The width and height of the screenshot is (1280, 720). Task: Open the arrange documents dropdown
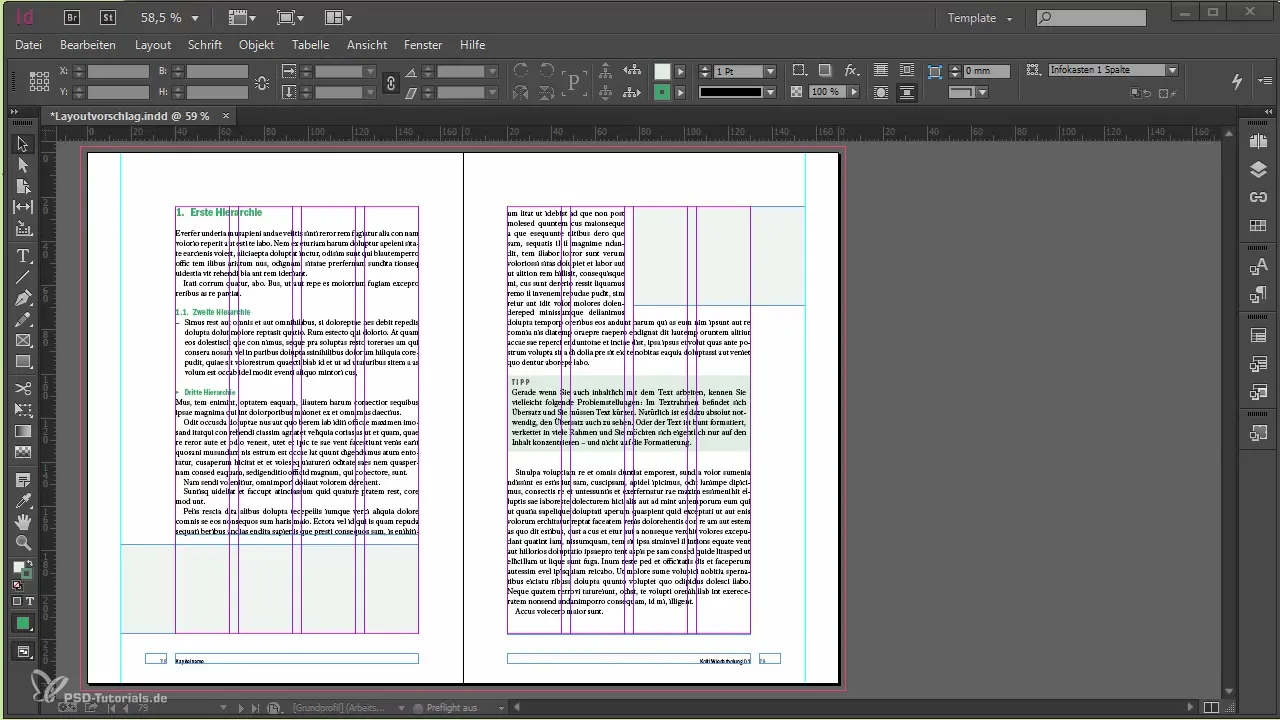339,18
